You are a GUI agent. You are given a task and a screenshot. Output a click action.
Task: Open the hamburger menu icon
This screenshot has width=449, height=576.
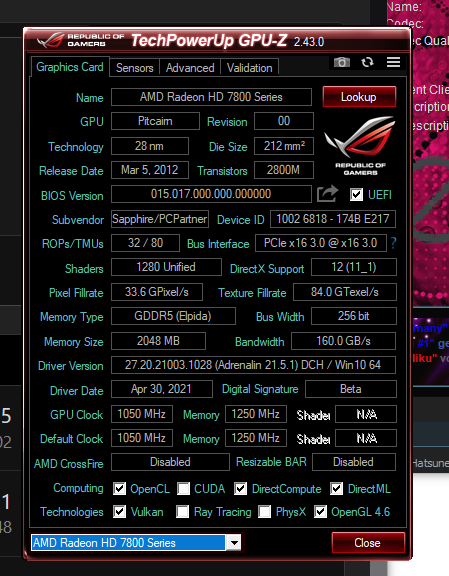pos(393,62)
